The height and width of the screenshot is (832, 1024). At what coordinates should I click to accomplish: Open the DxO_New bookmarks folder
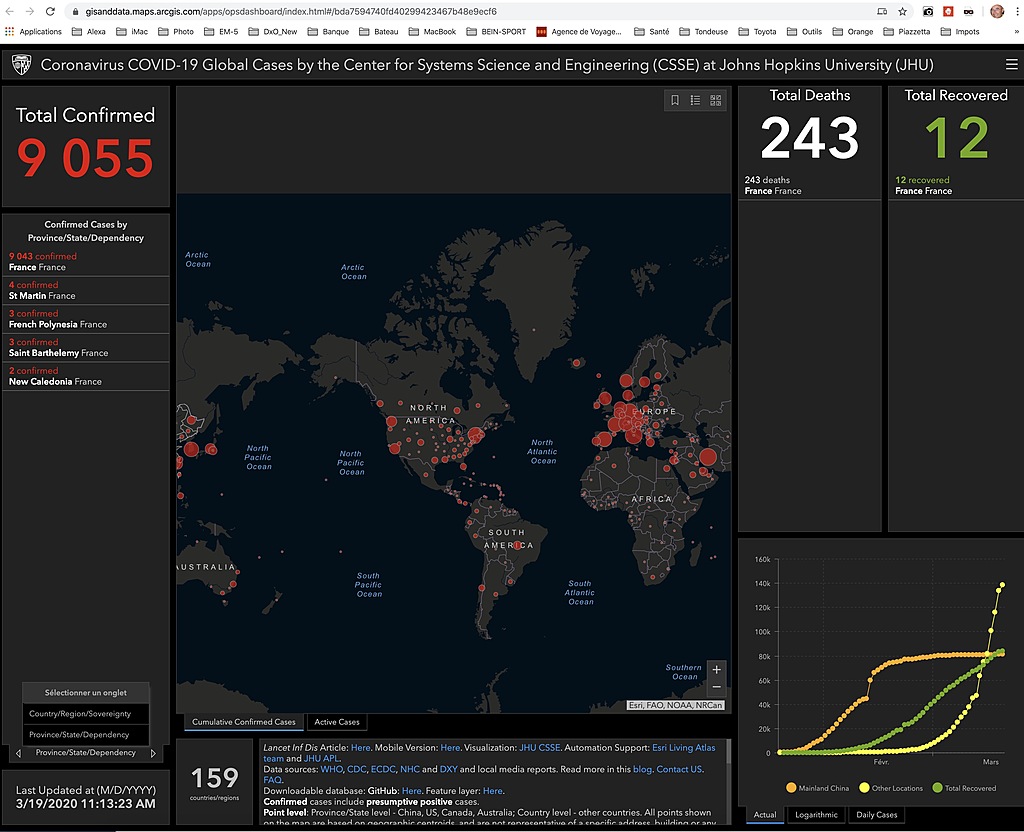click(x=273, y=31)
